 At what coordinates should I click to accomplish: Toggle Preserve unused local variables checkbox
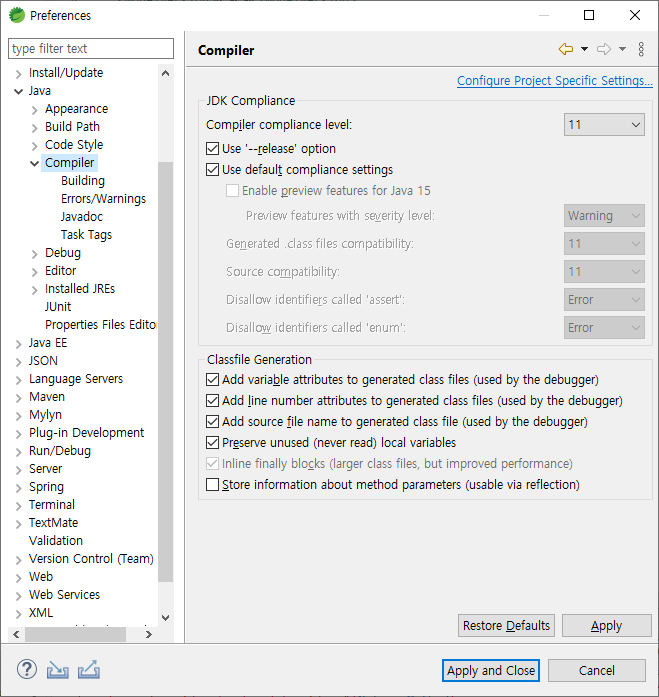[x=212, y=442]
